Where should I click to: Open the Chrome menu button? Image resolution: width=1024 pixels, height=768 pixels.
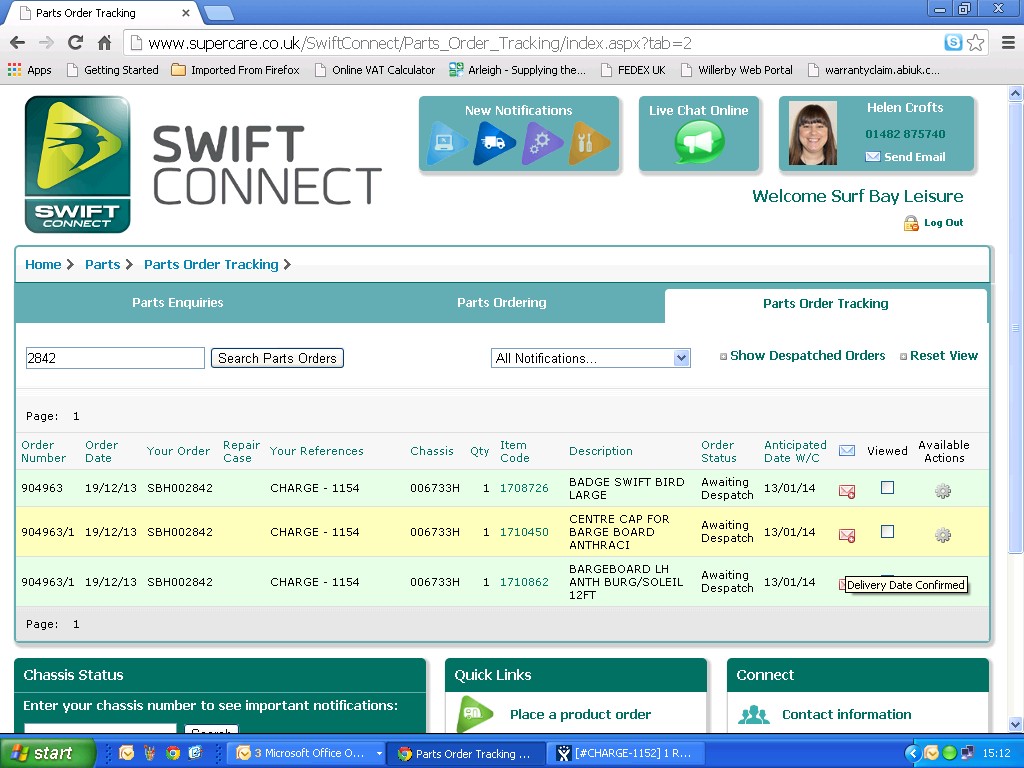click(1007, 43)
